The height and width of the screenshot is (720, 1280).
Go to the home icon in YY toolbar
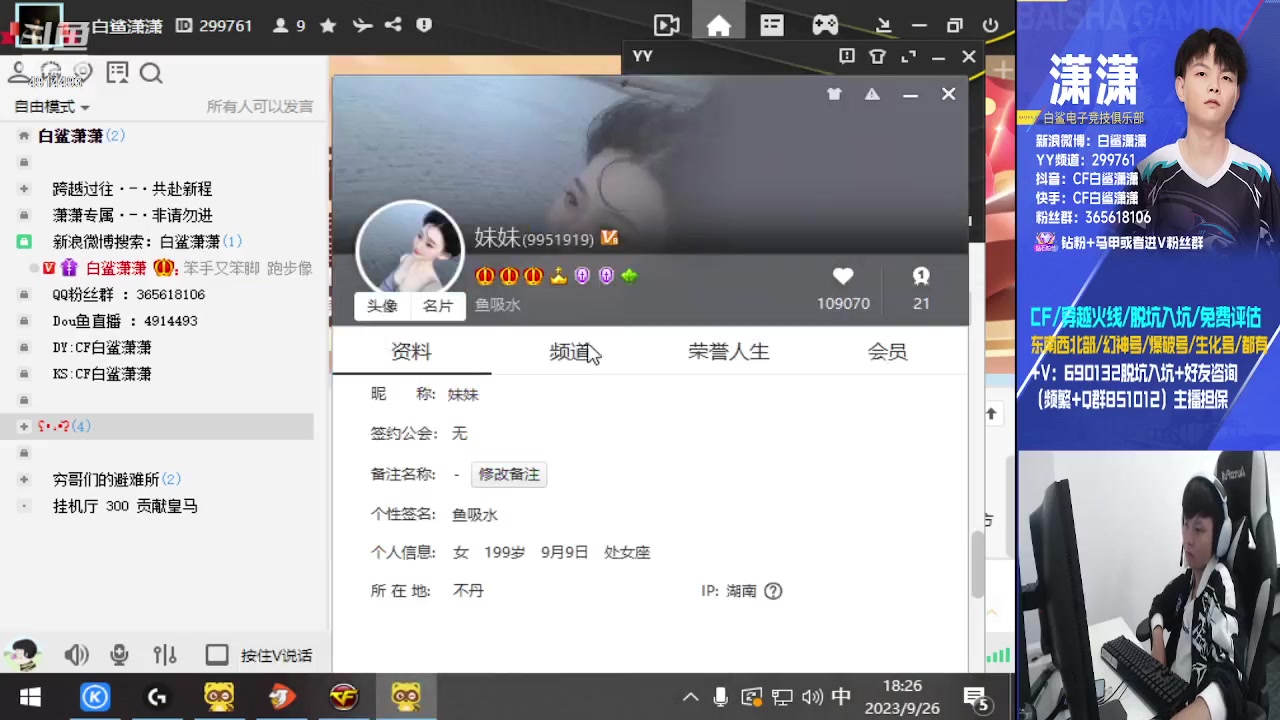tap(718, 26)
